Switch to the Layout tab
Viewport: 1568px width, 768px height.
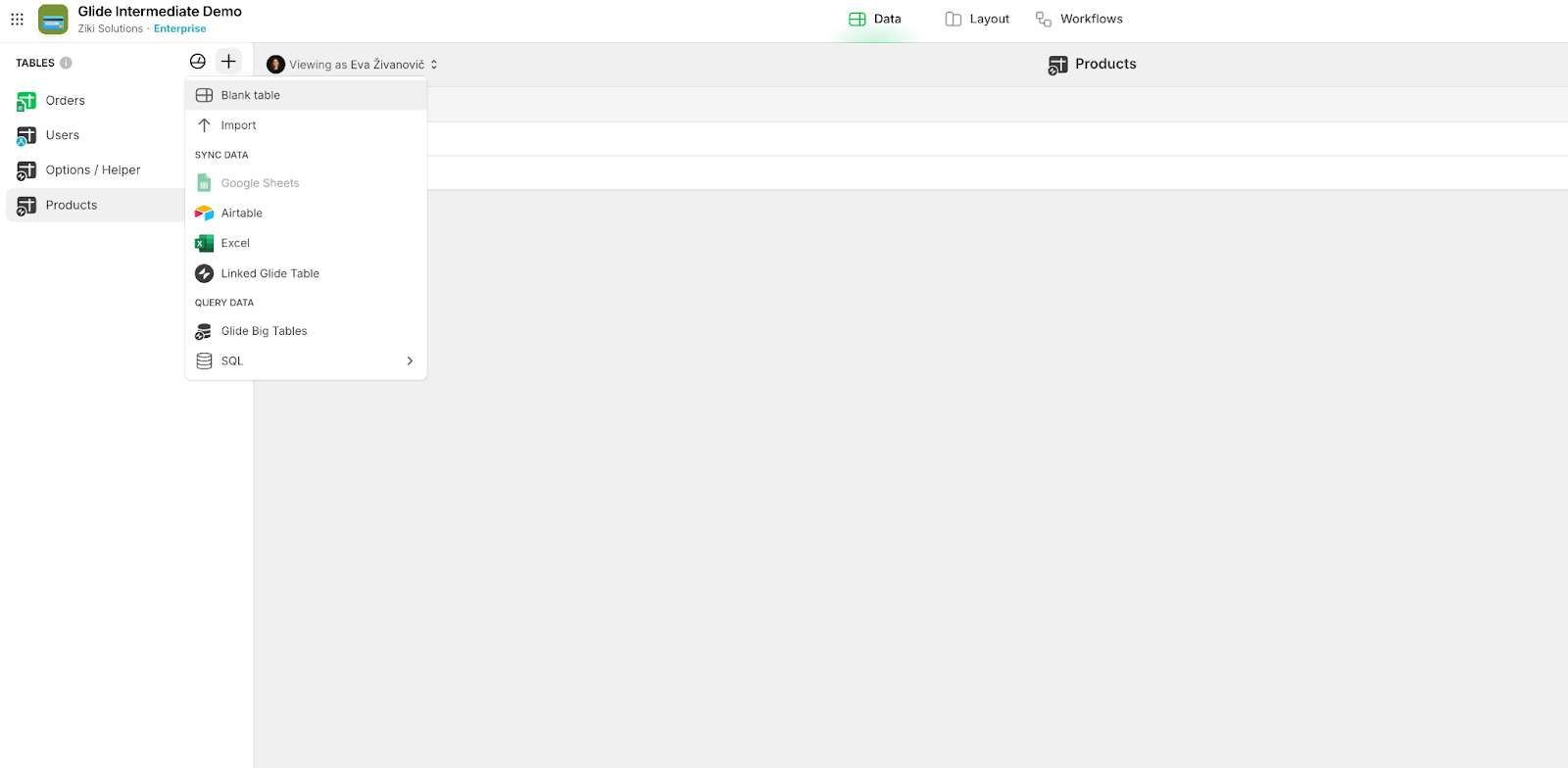pyautogui.click(x=977, y=19)
